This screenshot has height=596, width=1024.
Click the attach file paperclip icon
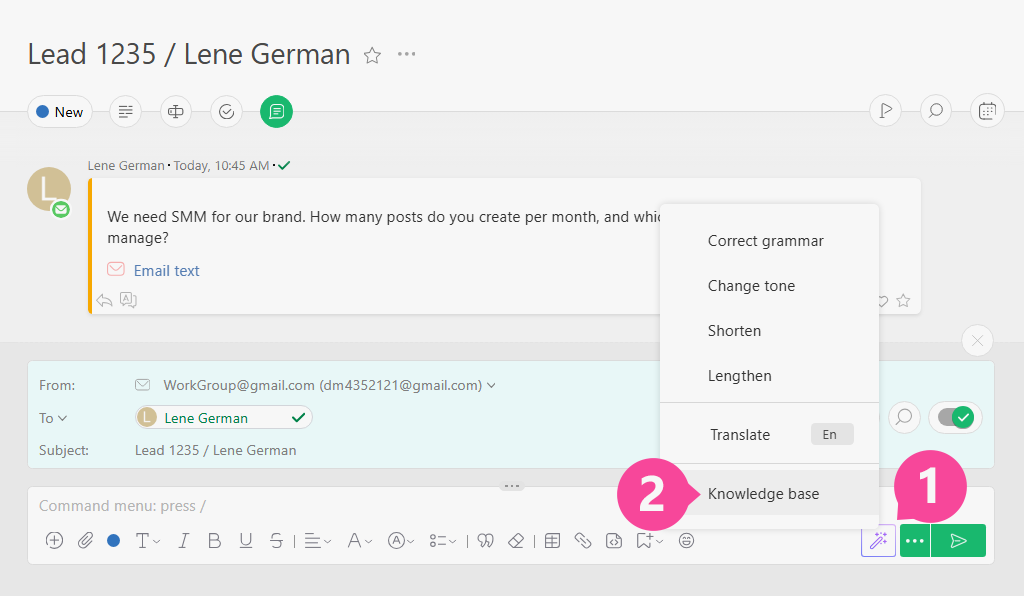(85, 541)
